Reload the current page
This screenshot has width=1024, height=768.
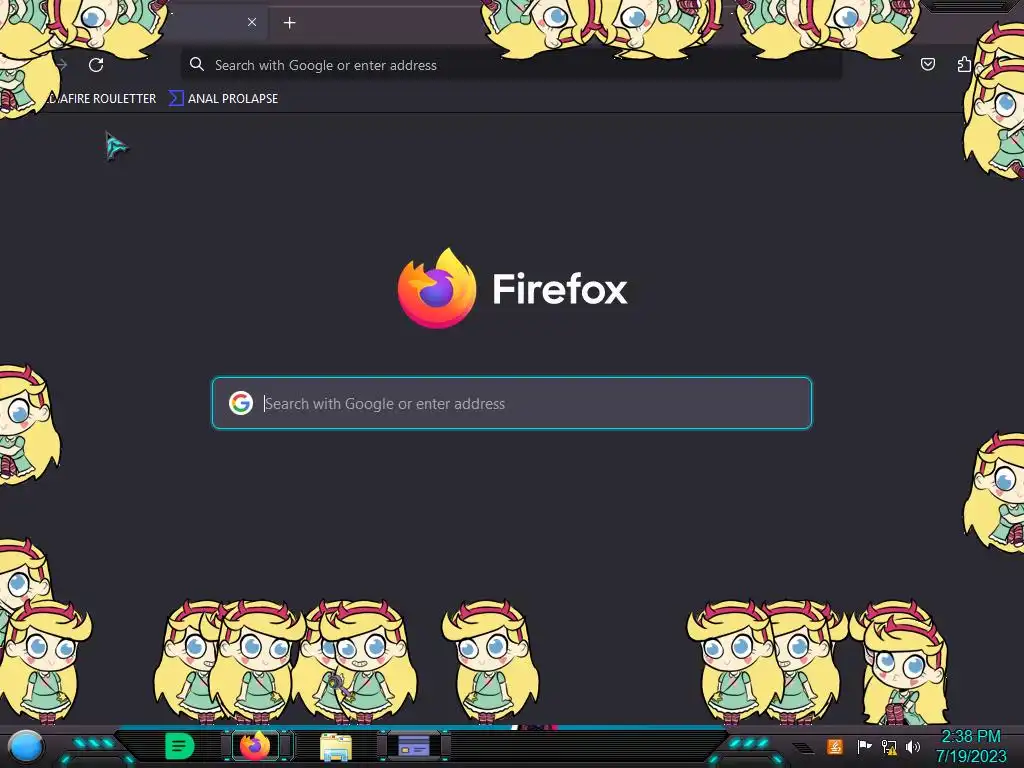pyautogui.click(x=96, y=65)
